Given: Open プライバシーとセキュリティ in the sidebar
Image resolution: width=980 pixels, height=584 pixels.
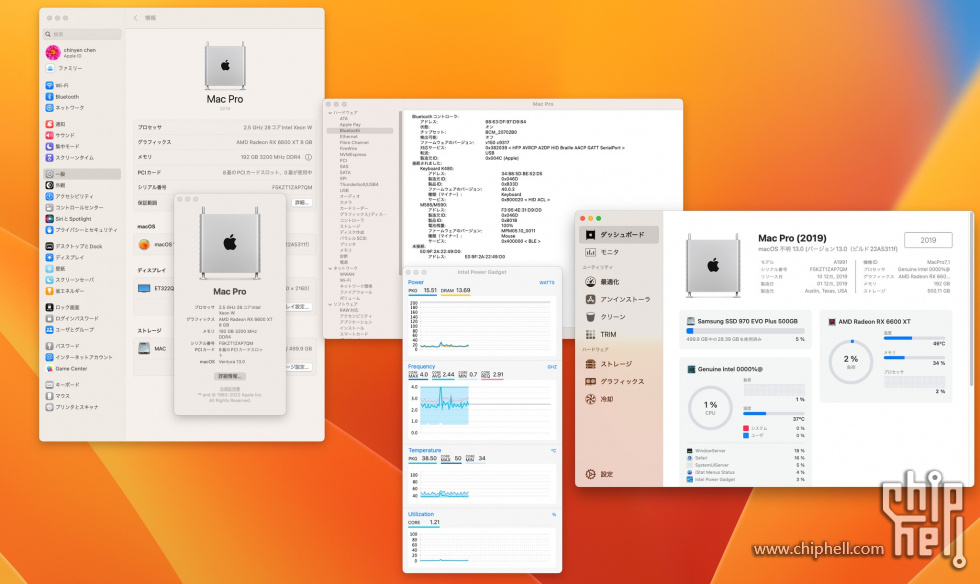Looking at the screenshot, I should (82, 230).
